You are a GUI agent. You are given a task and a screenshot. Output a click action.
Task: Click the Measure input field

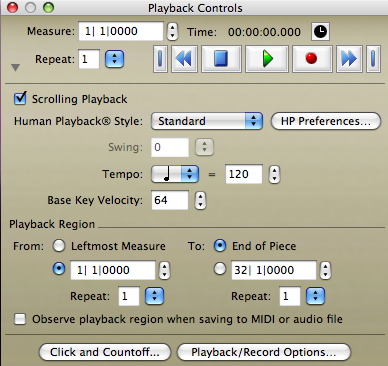121,31
